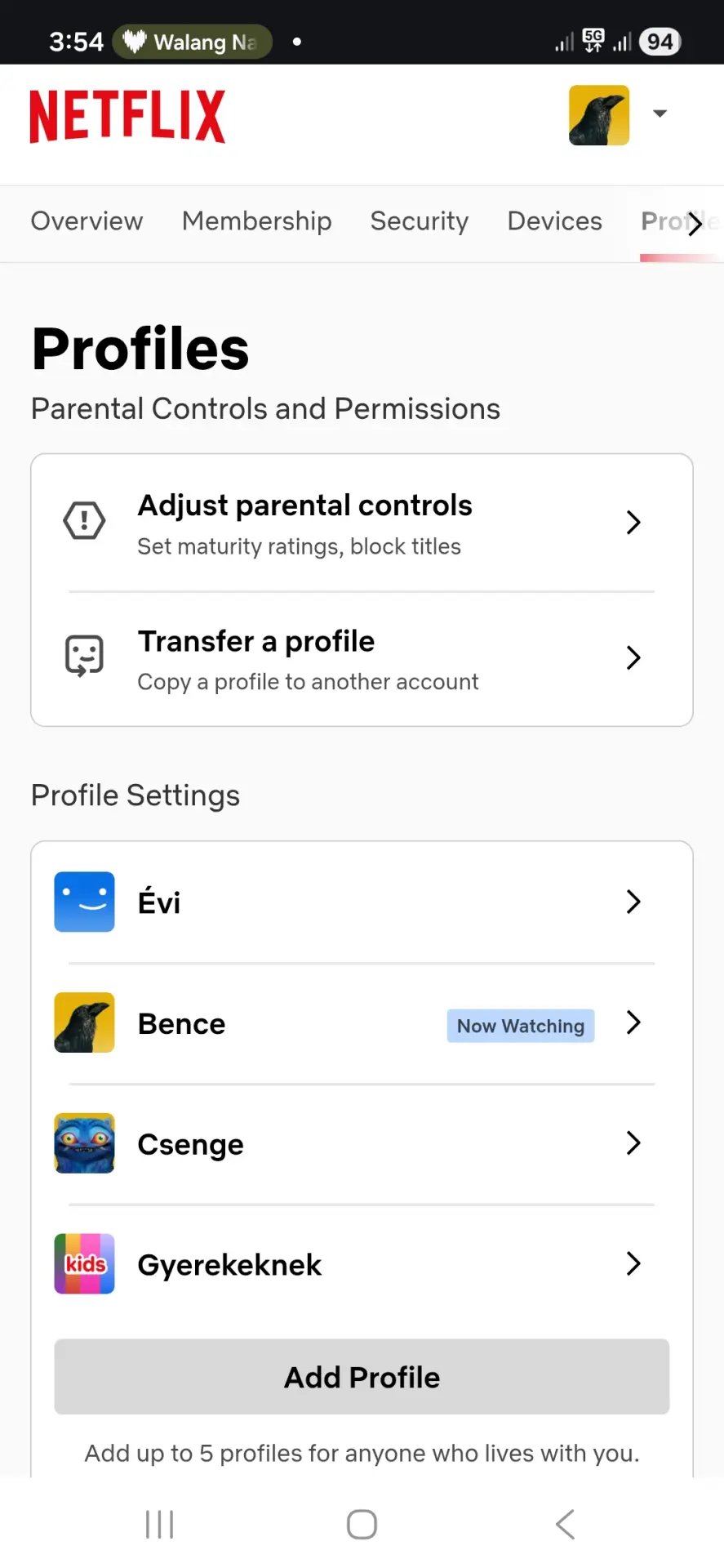The width and height of the screenshot is (724, 1568).
Task: Open the raven profile avatar in header
Action: tap(599, 115)
